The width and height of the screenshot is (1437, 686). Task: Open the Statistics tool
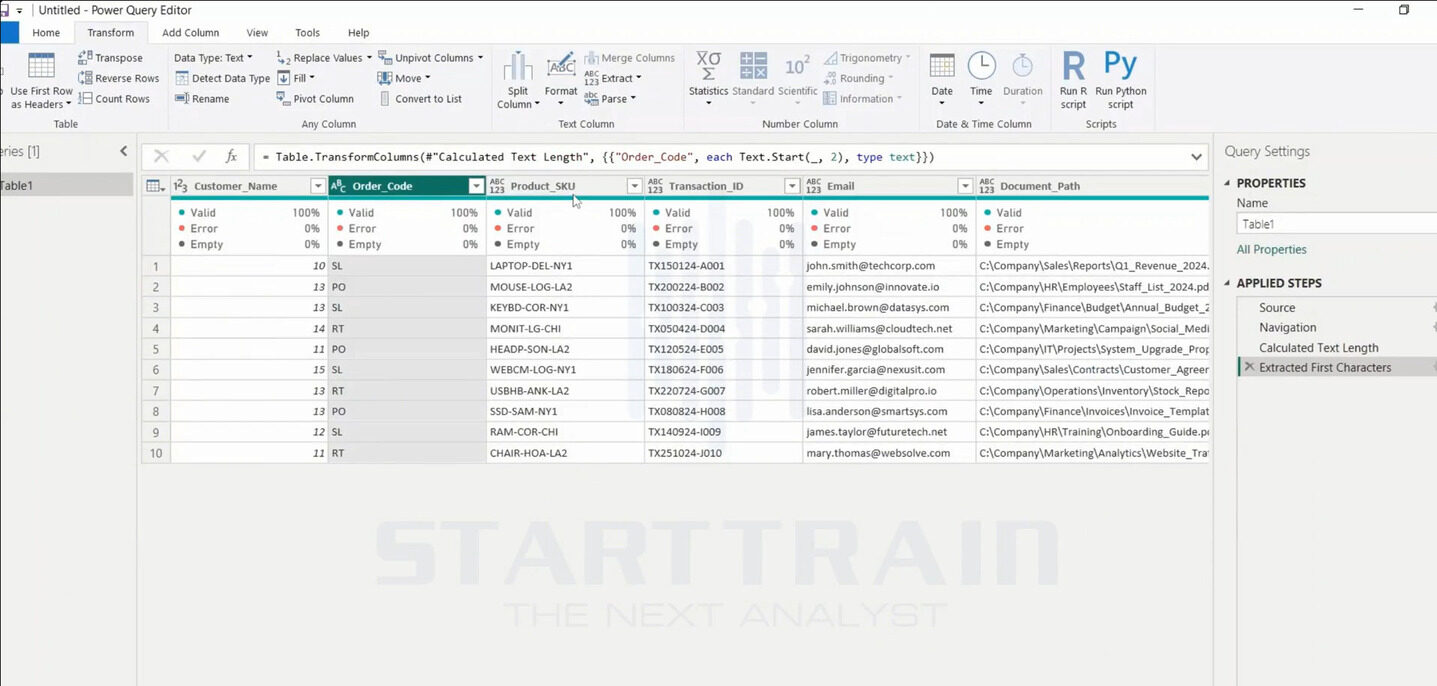pos(708,80)
